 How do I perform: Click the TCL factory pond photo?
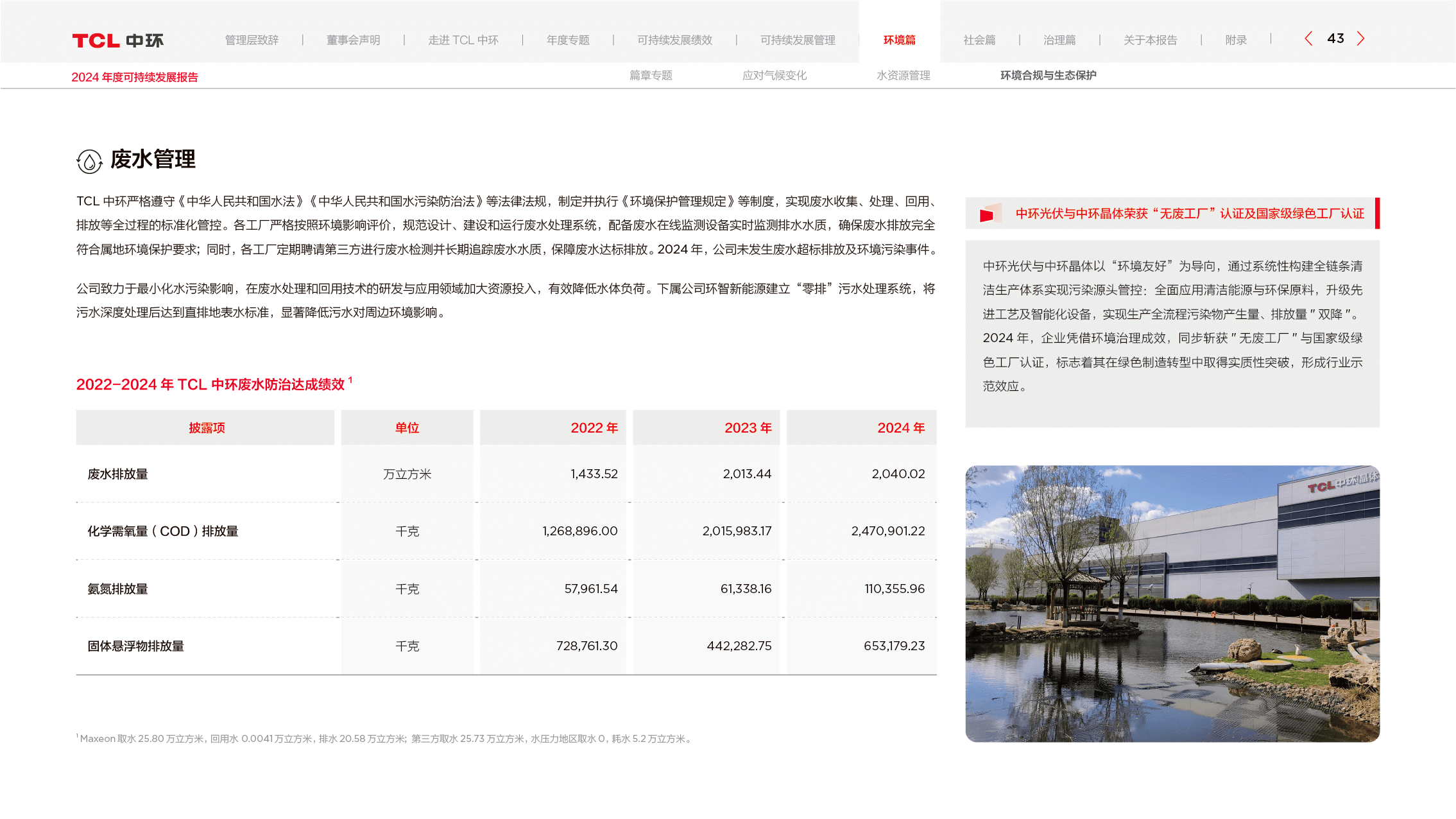point(1172,603)
